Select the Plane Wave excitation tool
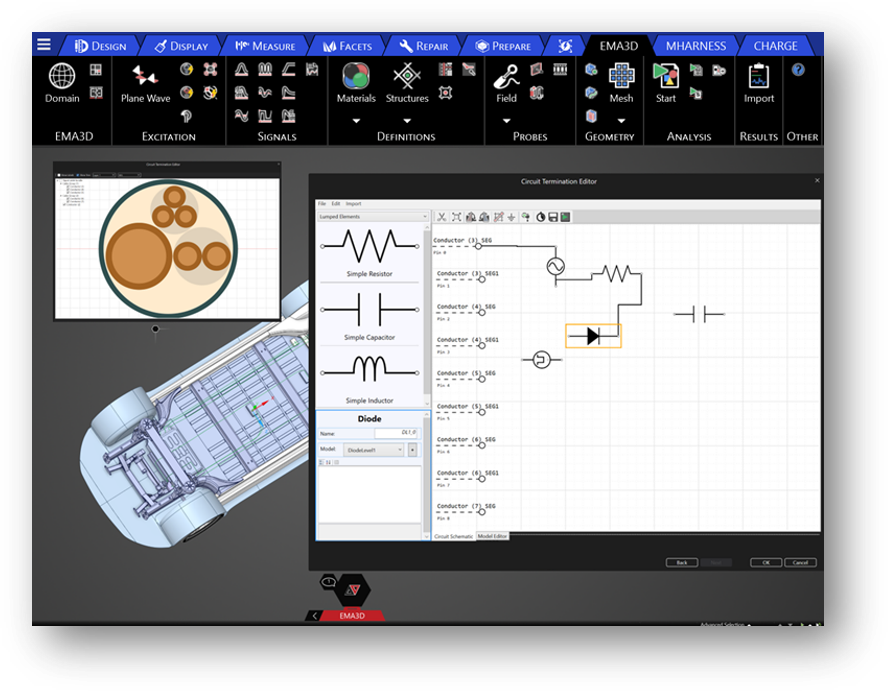 click(145, 77)
